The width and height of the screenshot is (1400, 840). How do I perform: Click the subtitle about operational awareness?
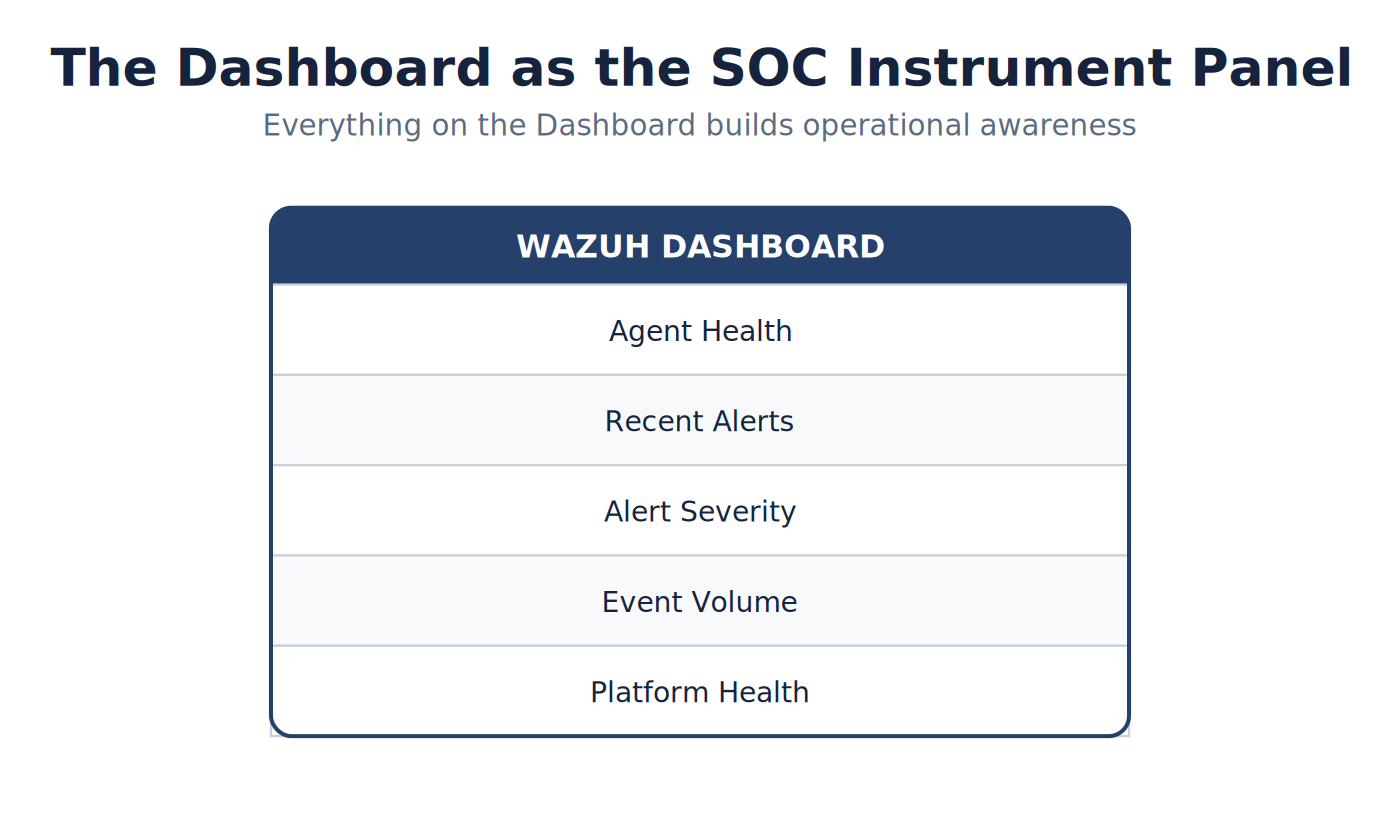(699, 126)
